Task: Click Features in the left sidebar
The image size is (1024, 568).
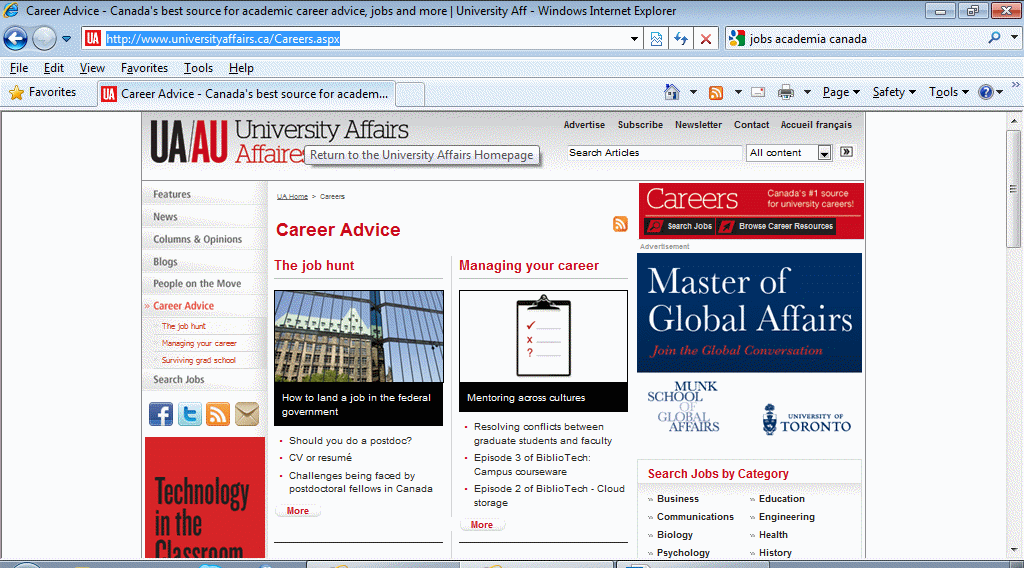Action: point(172,194)
